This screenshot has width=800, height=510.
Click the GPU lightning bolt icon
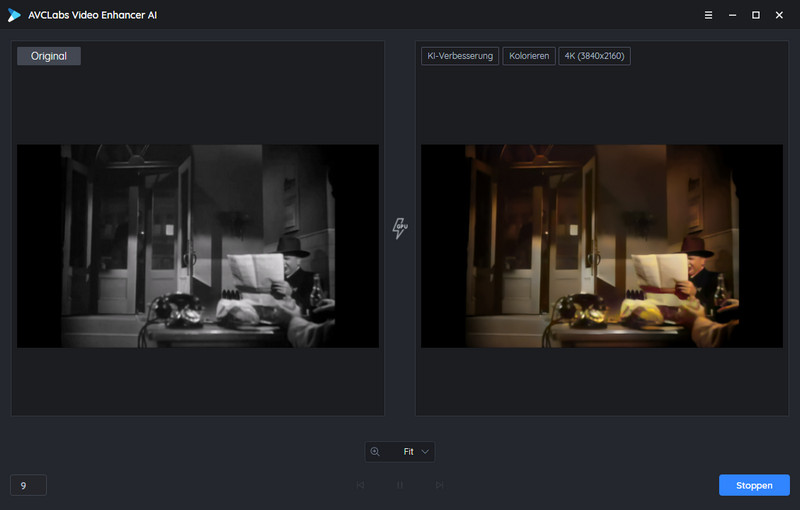(x=400, y=228)
